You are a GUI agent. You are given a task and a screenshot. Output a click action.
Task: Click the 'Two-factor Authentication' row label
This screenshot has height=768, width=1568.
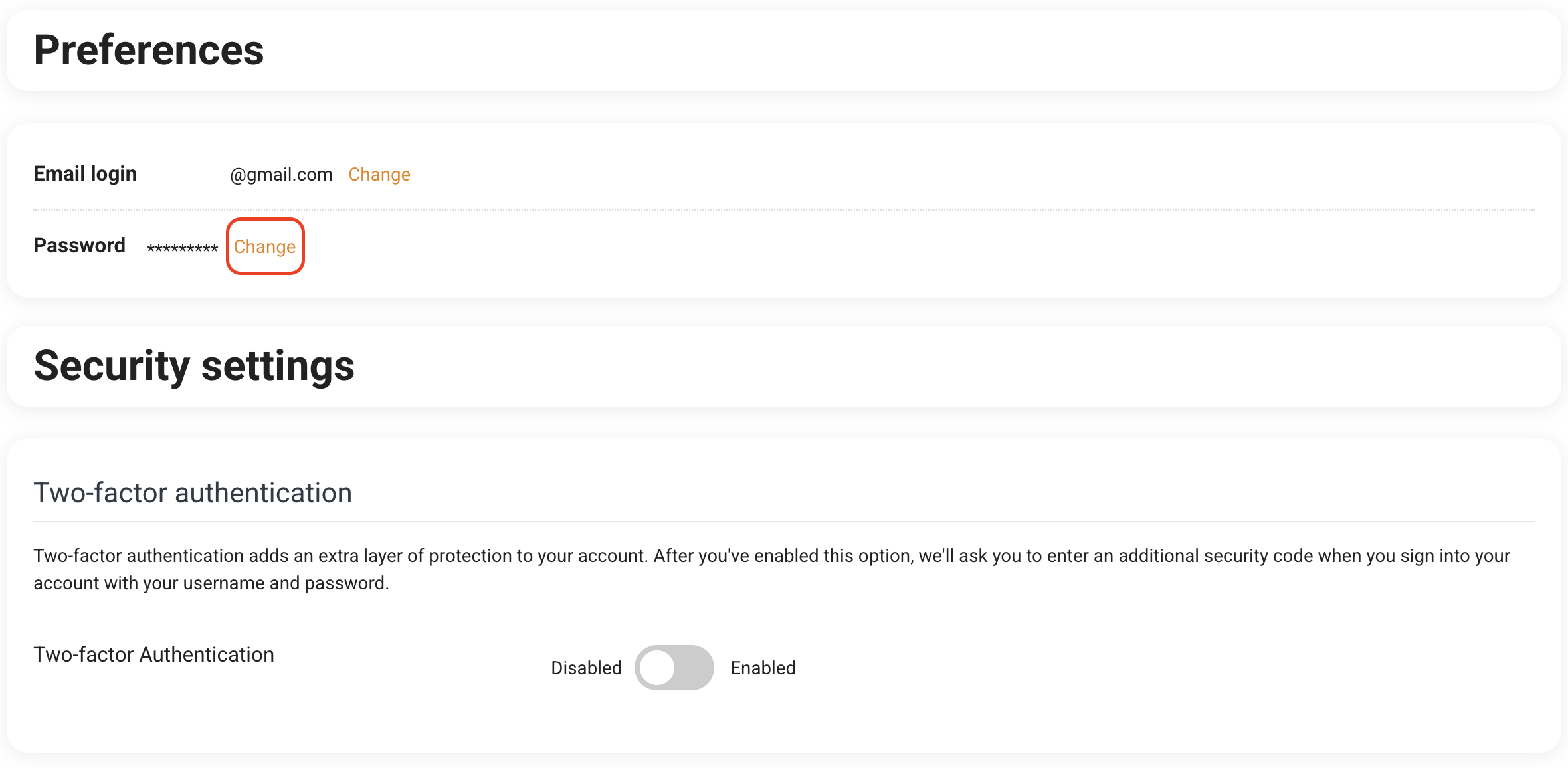153,654
